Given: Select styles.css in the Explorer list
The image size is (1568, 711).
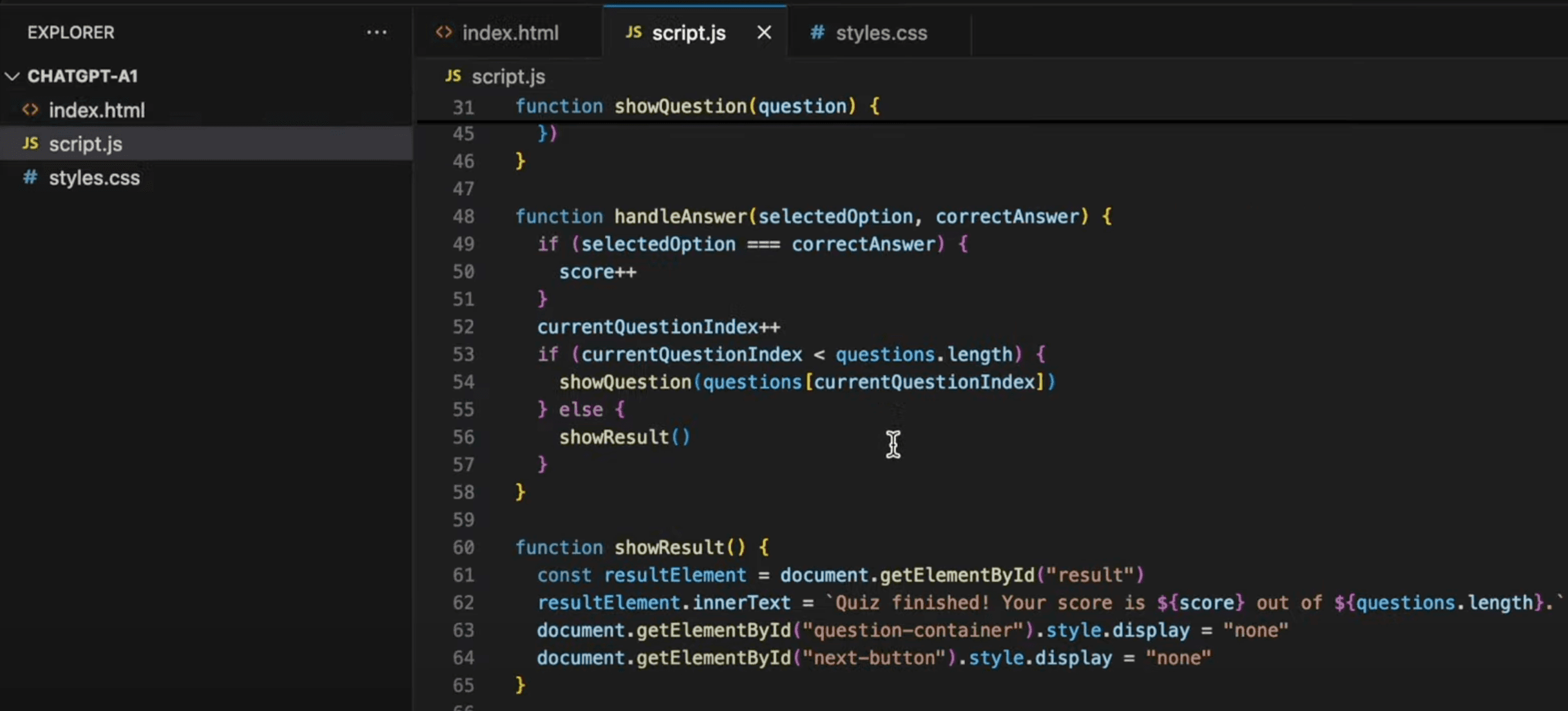Looking at the screenshot, I should coord(95,178).
